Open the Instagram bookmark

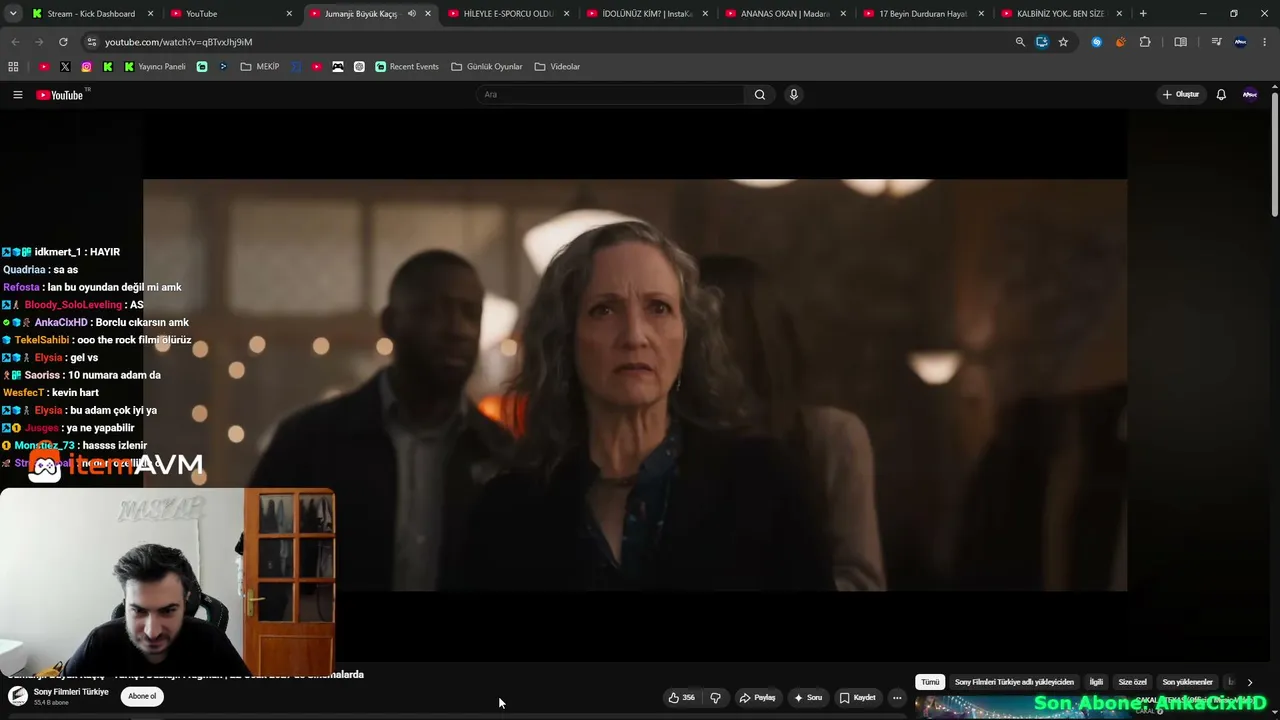click(x=87, y=67)
